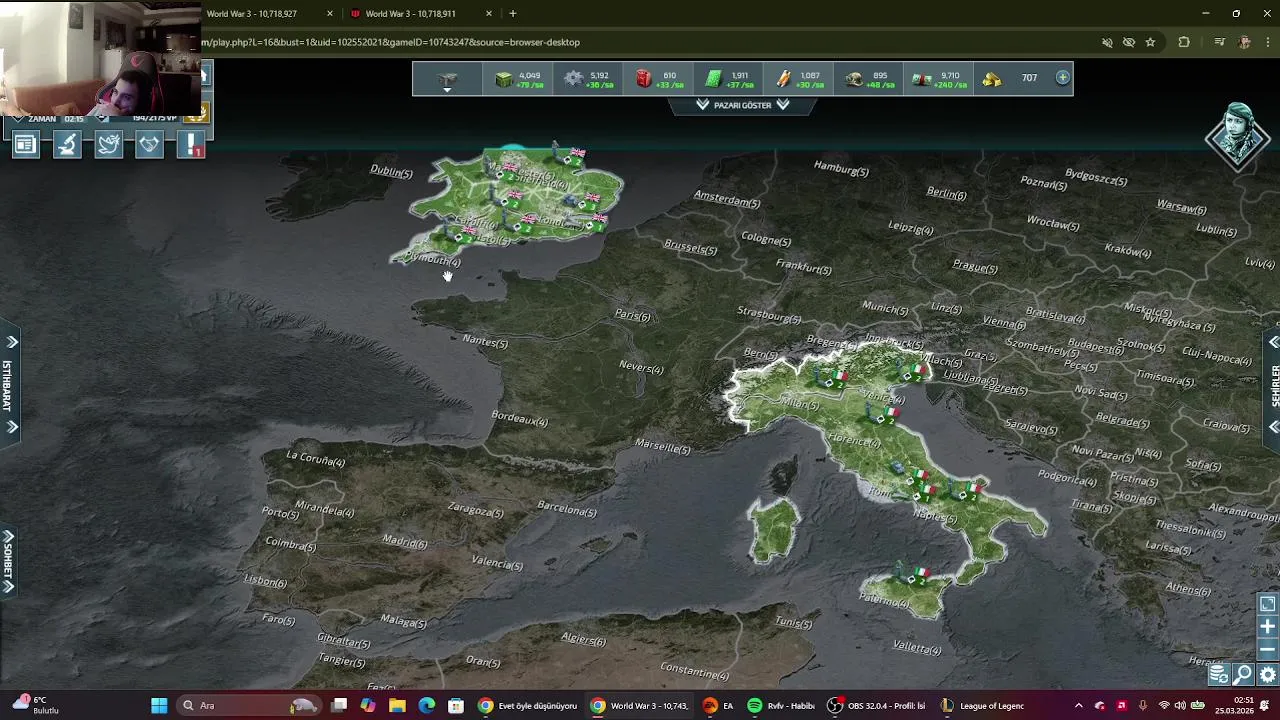The image size is (1280, 720).
Task: Open the research microscope icon
Action: pyautogui.click(x=67, y=146)
